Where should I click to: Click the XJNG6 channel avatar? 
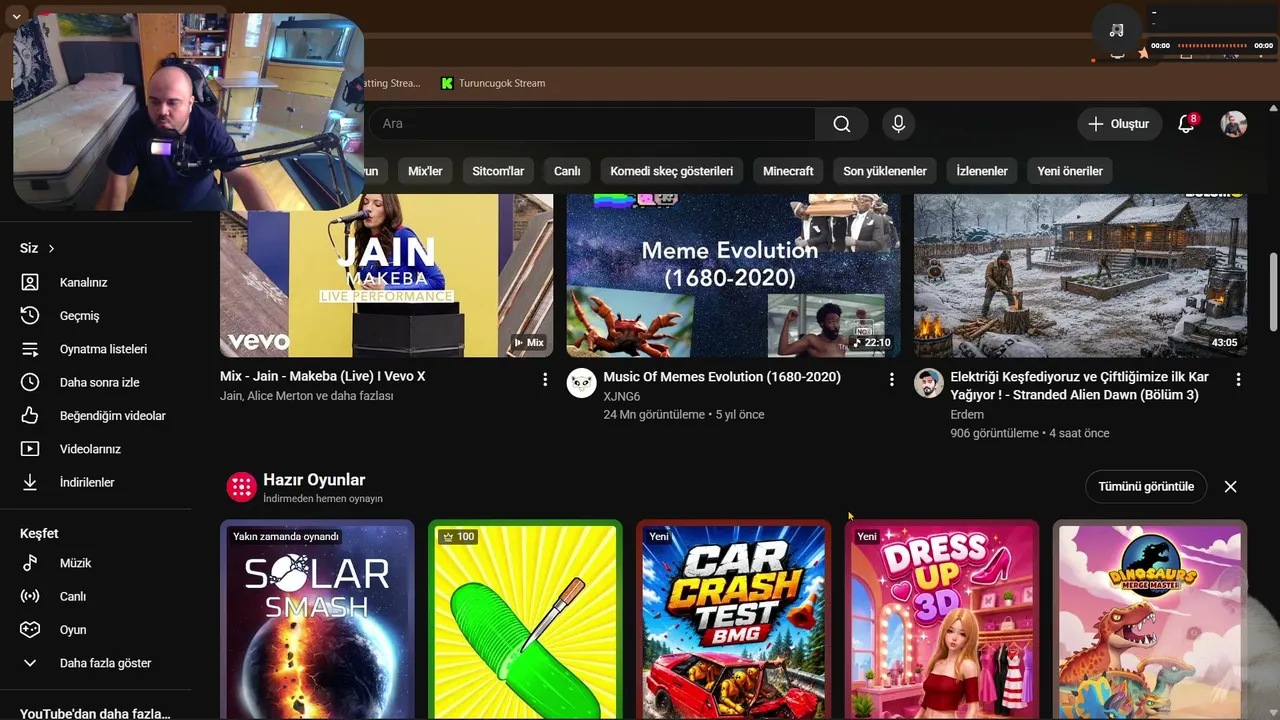581,383
